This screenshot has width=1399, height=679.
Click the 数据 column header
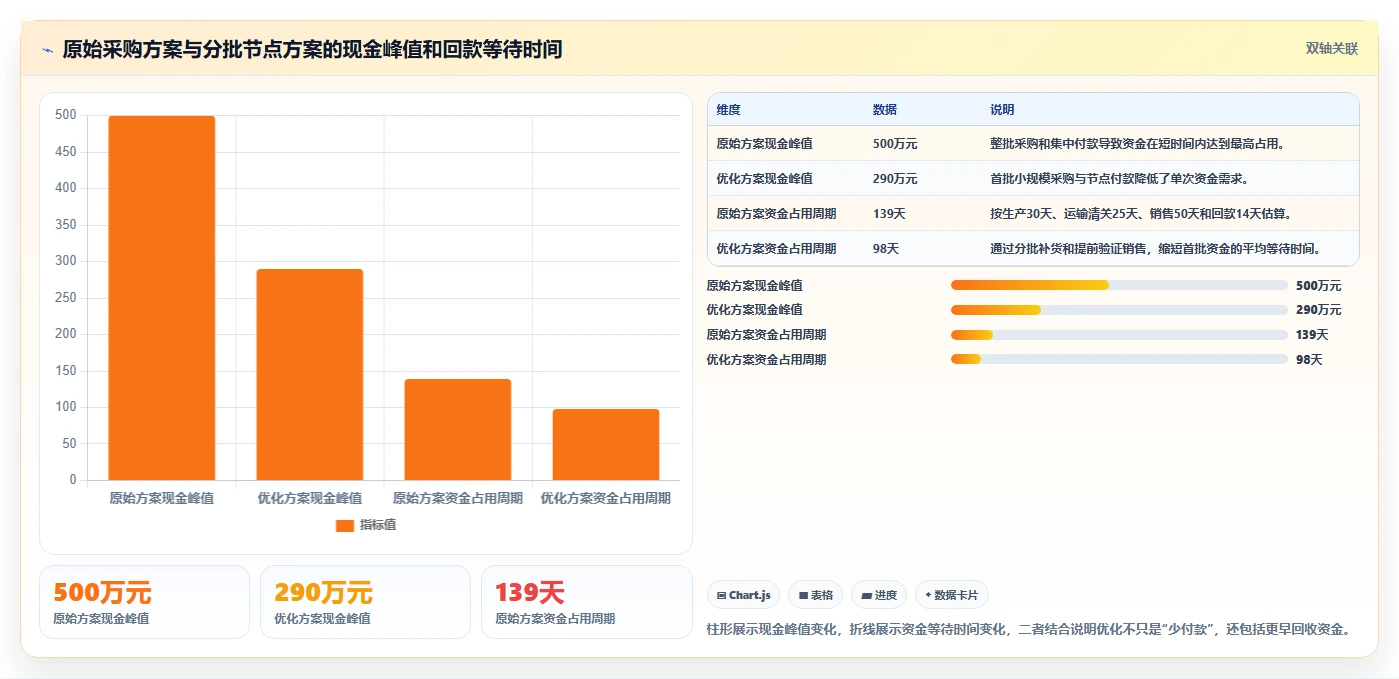(885, 110)
